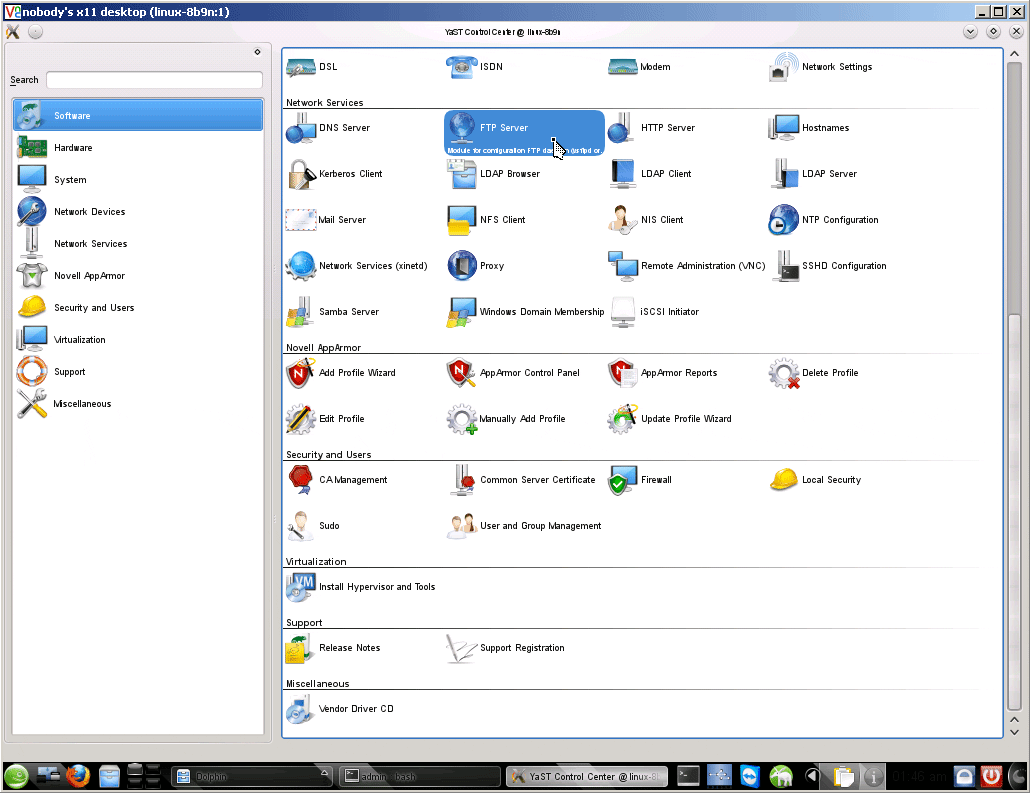Open the iSCSI Initiator module
The image size is (1030, 793).
(654, 312)
